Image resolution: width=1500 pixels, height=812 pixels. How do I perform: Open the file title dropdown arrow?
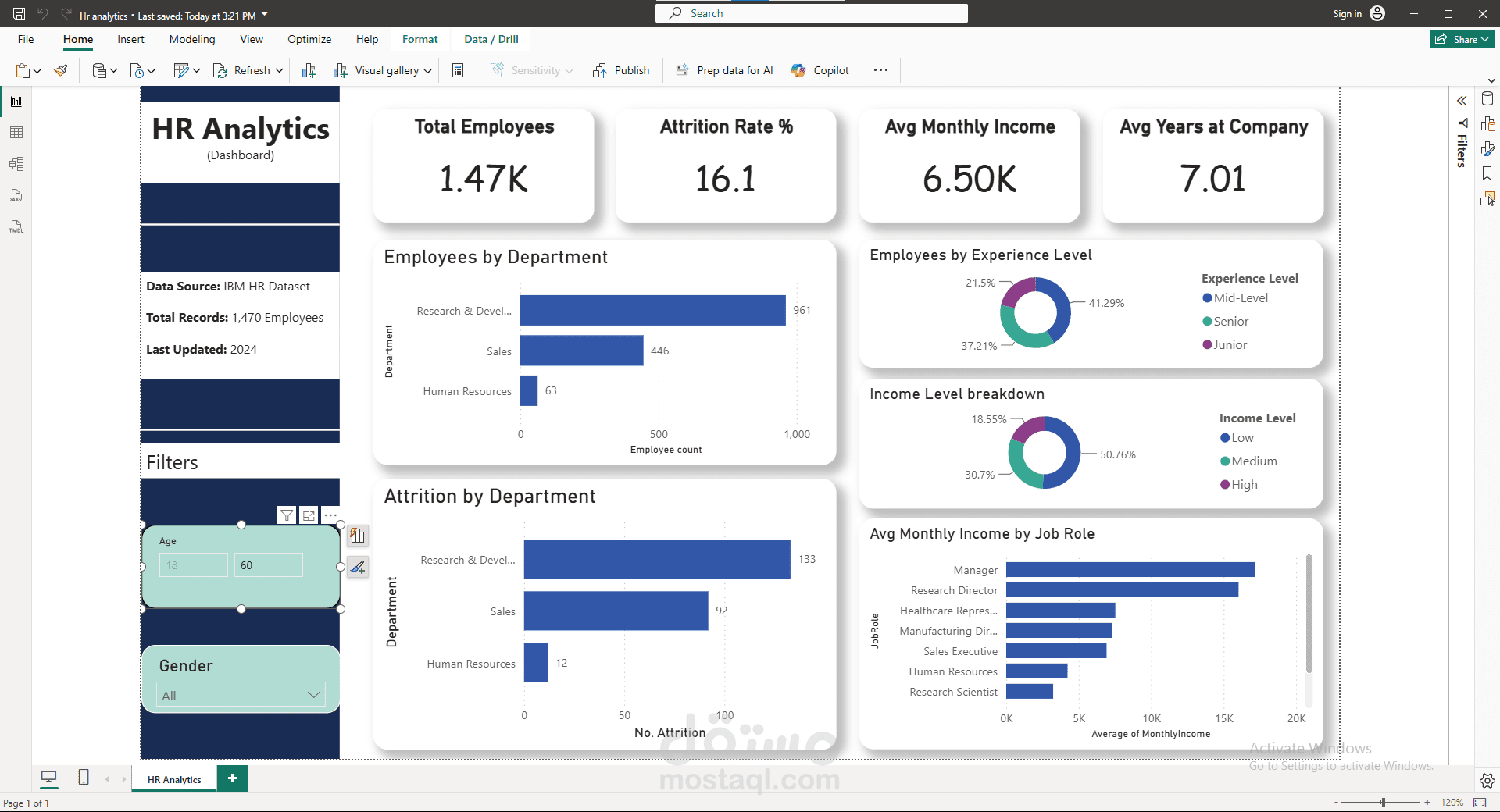pos(264,15)
